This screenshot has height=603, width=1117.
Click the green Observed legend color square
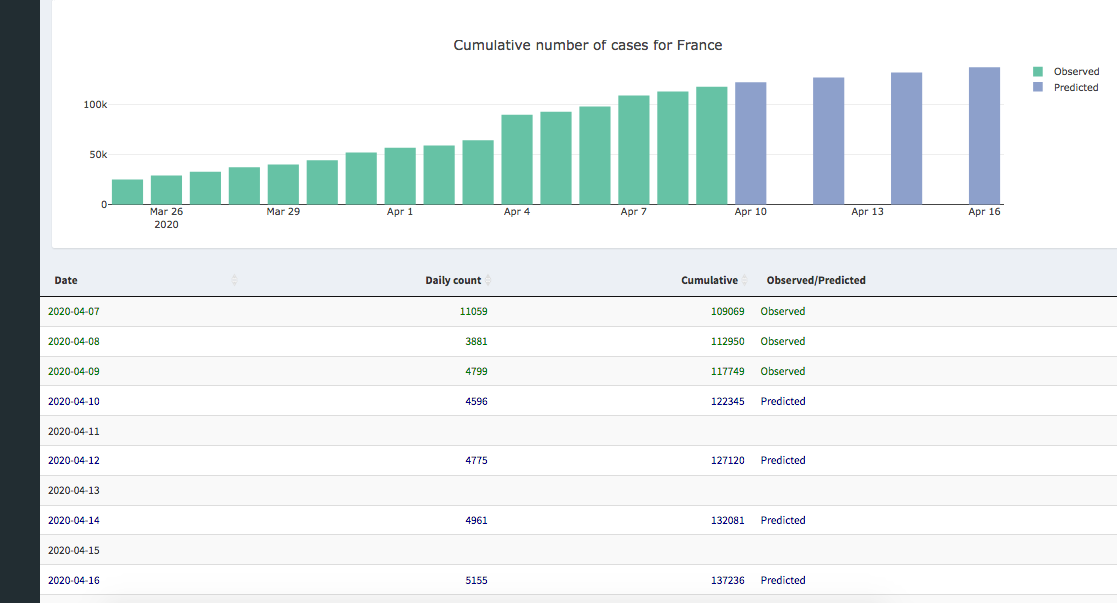[x=1038, y=72]
